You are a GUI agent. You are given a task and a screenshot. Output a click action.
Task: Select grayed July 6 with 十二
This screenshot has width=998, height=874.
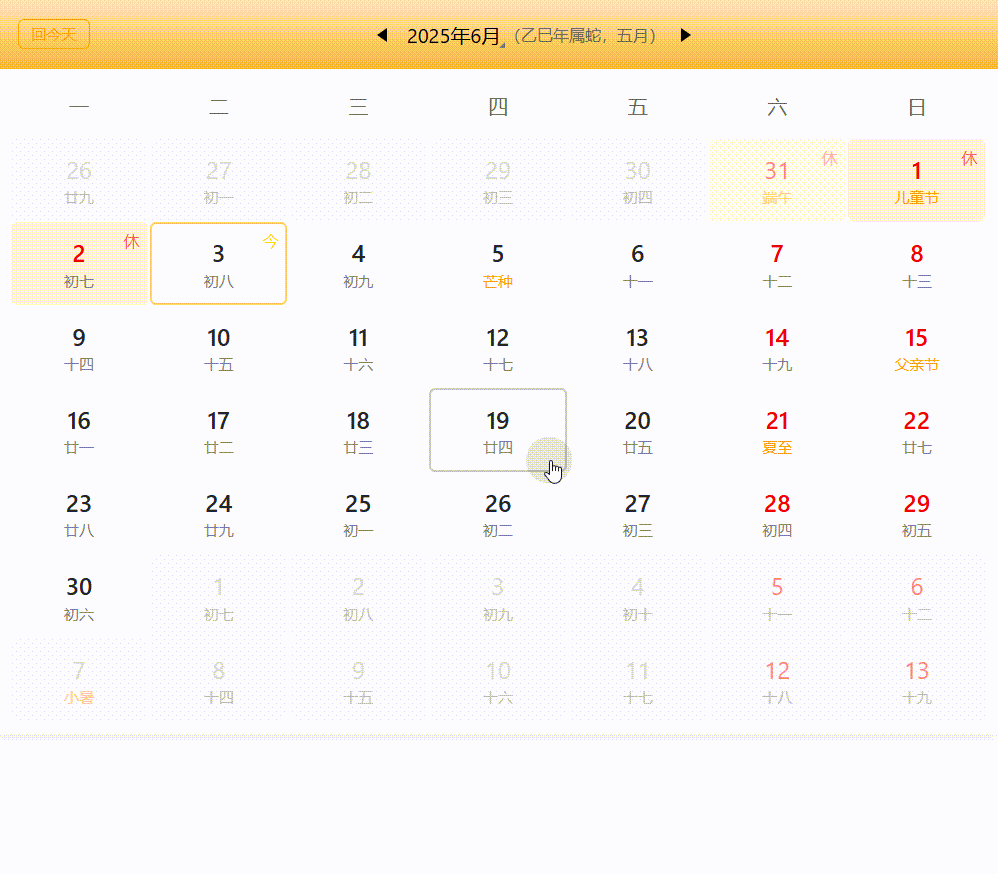pos(917,596)
